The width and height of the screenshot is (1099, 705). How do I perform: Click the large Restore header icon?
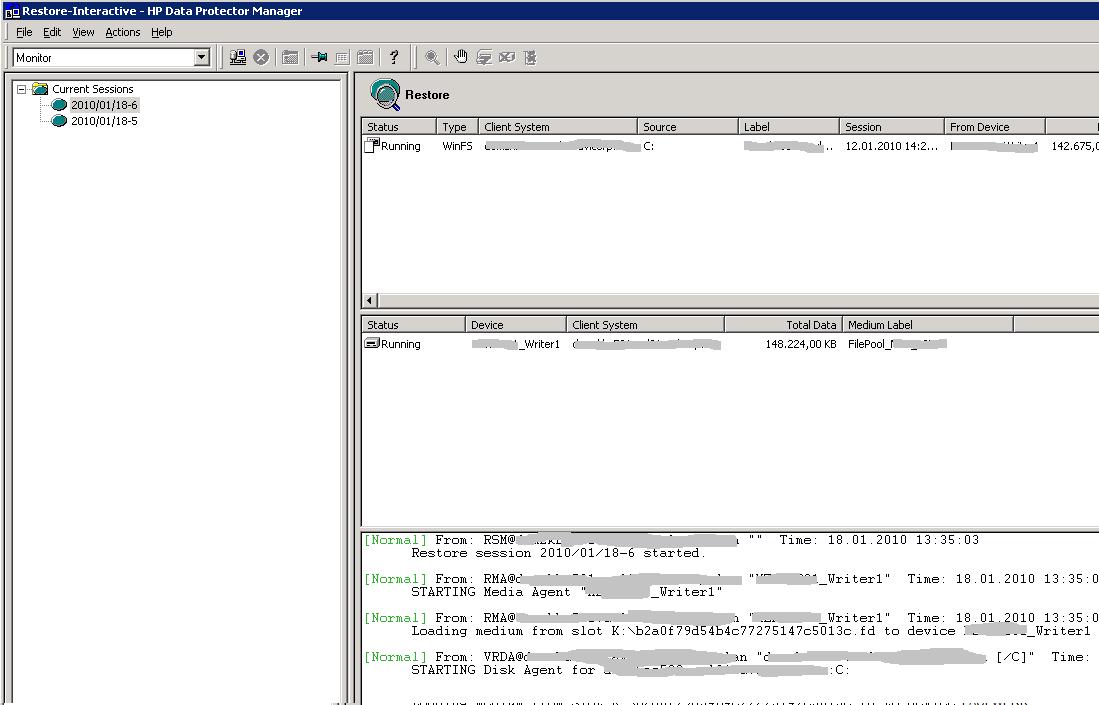[385, 94]
